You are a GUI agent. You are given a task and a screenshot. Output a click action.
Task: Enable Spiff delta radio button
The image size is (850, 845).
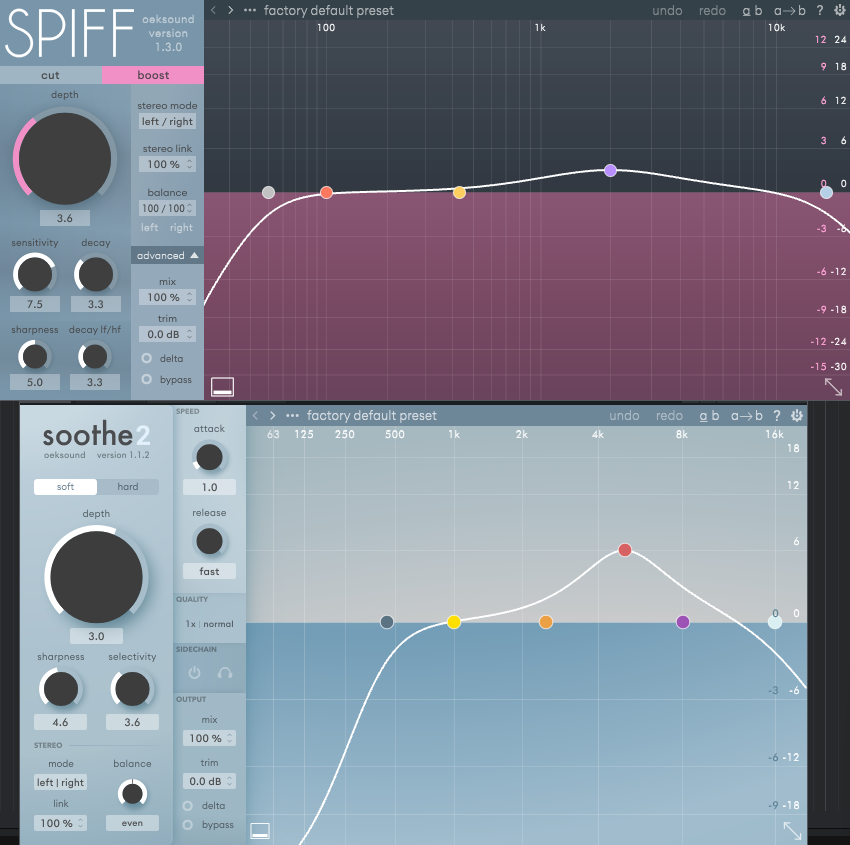[146, 358]
